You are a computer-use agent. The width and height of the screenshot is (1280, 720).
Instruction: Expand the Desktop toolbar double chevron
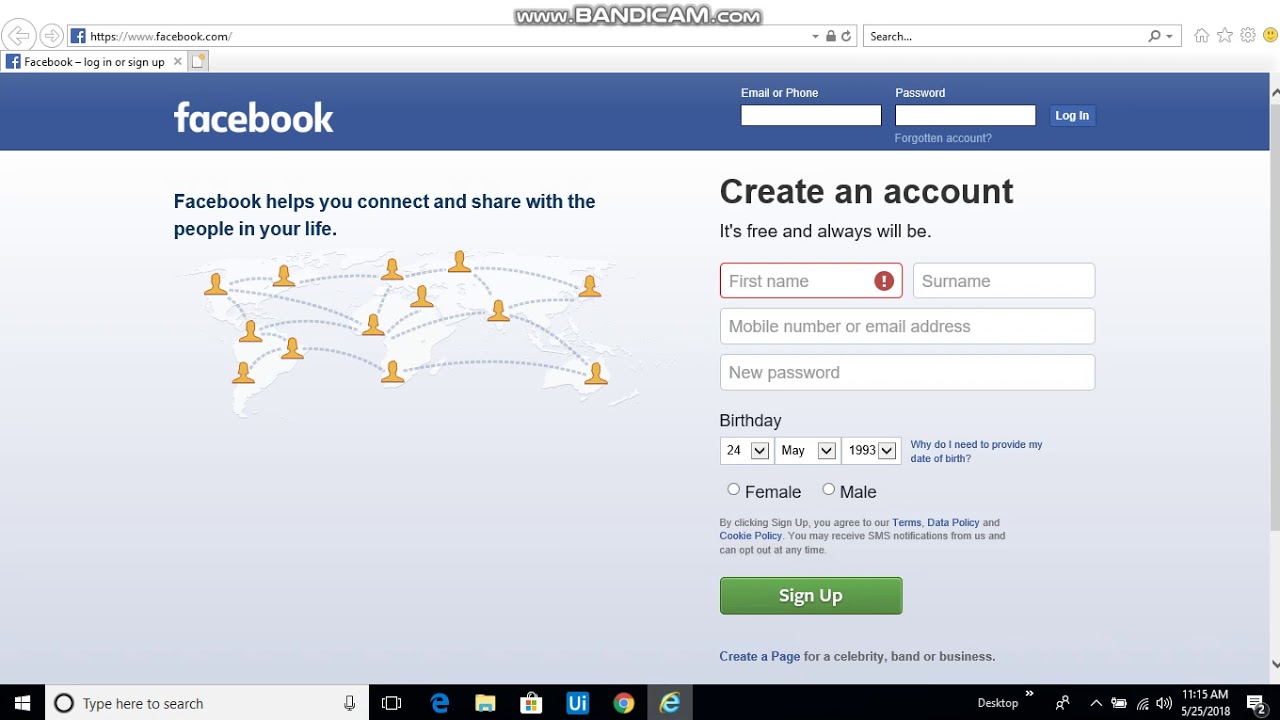1029,694
